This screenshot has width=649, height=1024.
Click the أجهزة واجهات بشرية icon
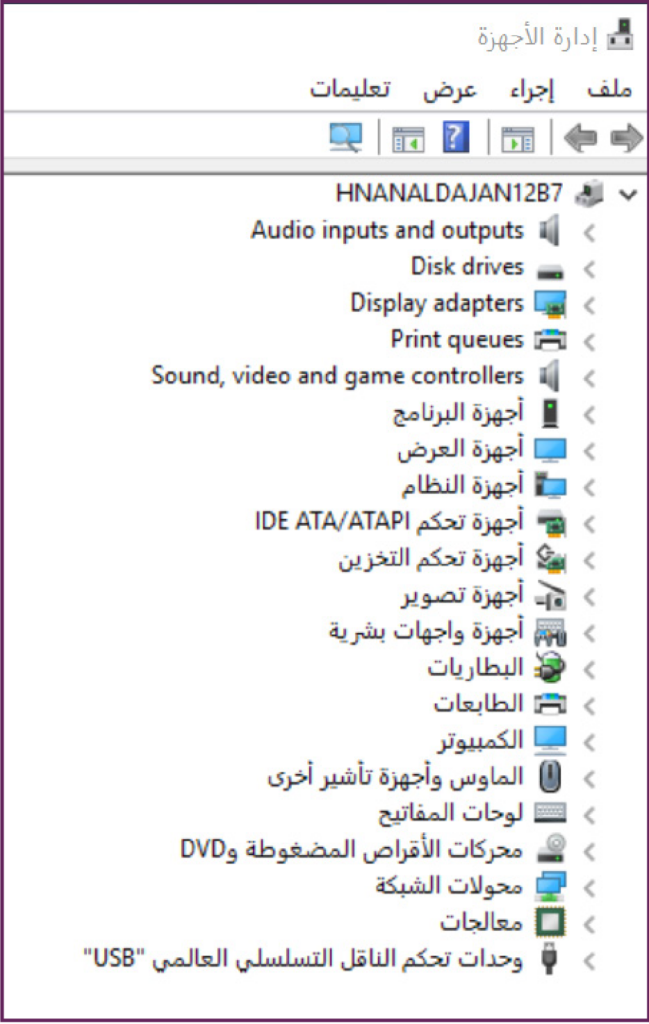click(x=550, y=632)
